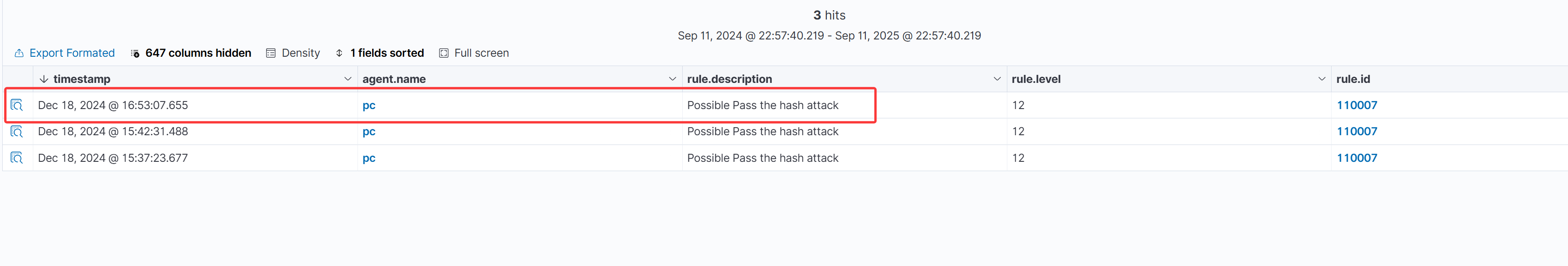Viewport: 1568px width, 266px height.
Task: Click the fields sorted arrows icon
Action: 339,53
